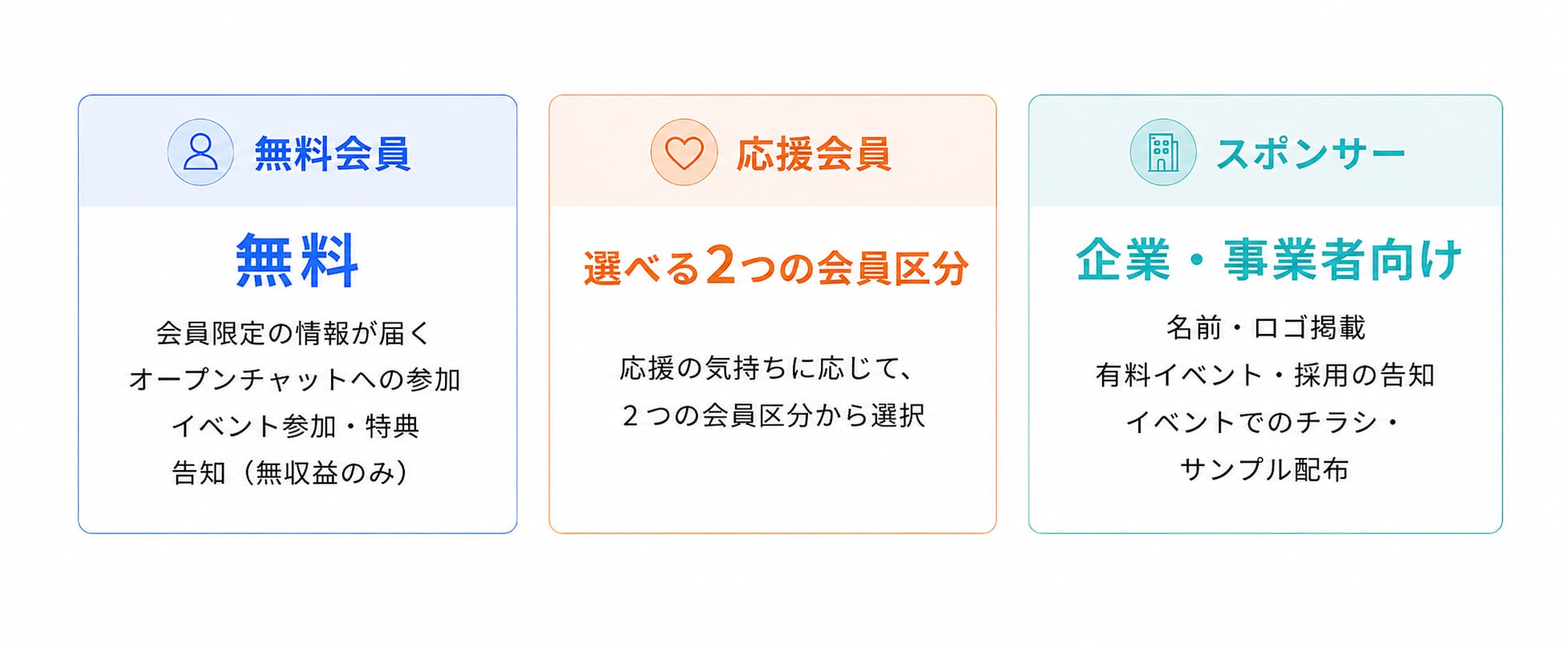Select the 無料会員 header title

point(333,153)
